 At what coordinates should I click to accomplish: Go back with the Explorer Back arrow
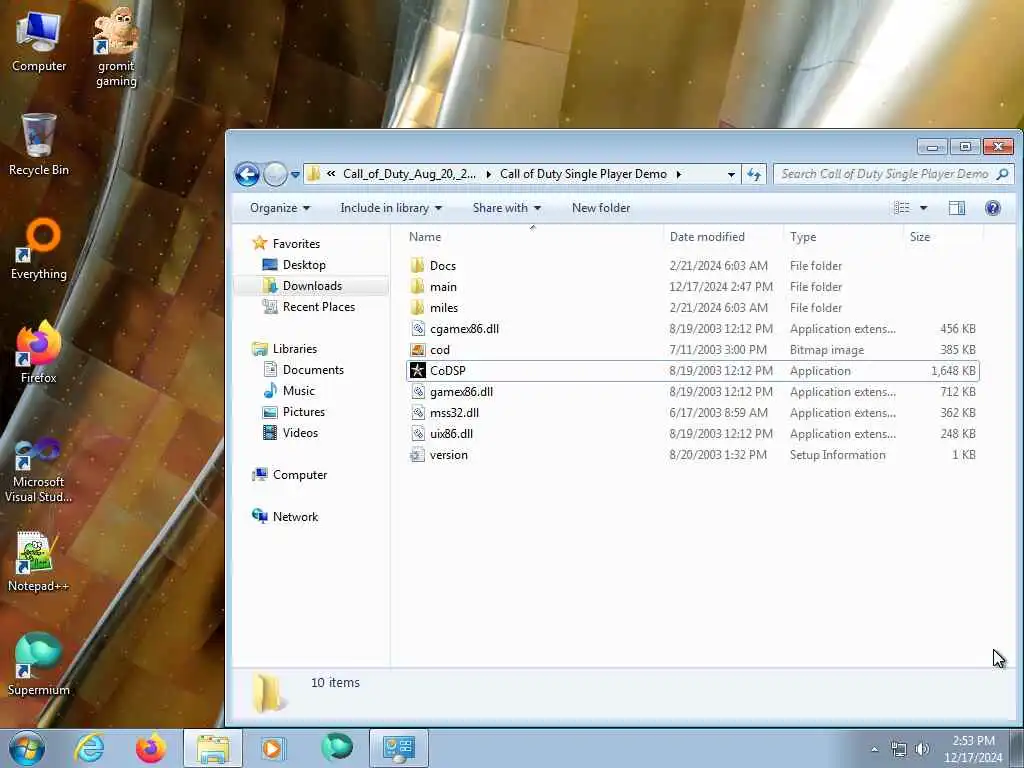248,174
